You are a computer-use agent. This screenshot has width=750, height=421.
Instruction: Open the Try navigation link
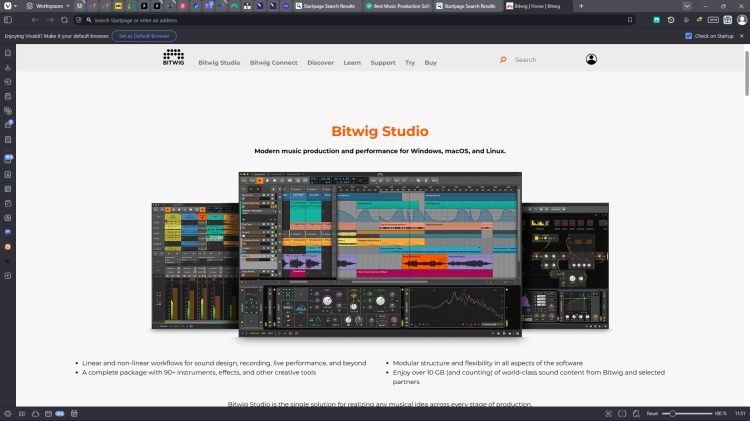point(410,63)
